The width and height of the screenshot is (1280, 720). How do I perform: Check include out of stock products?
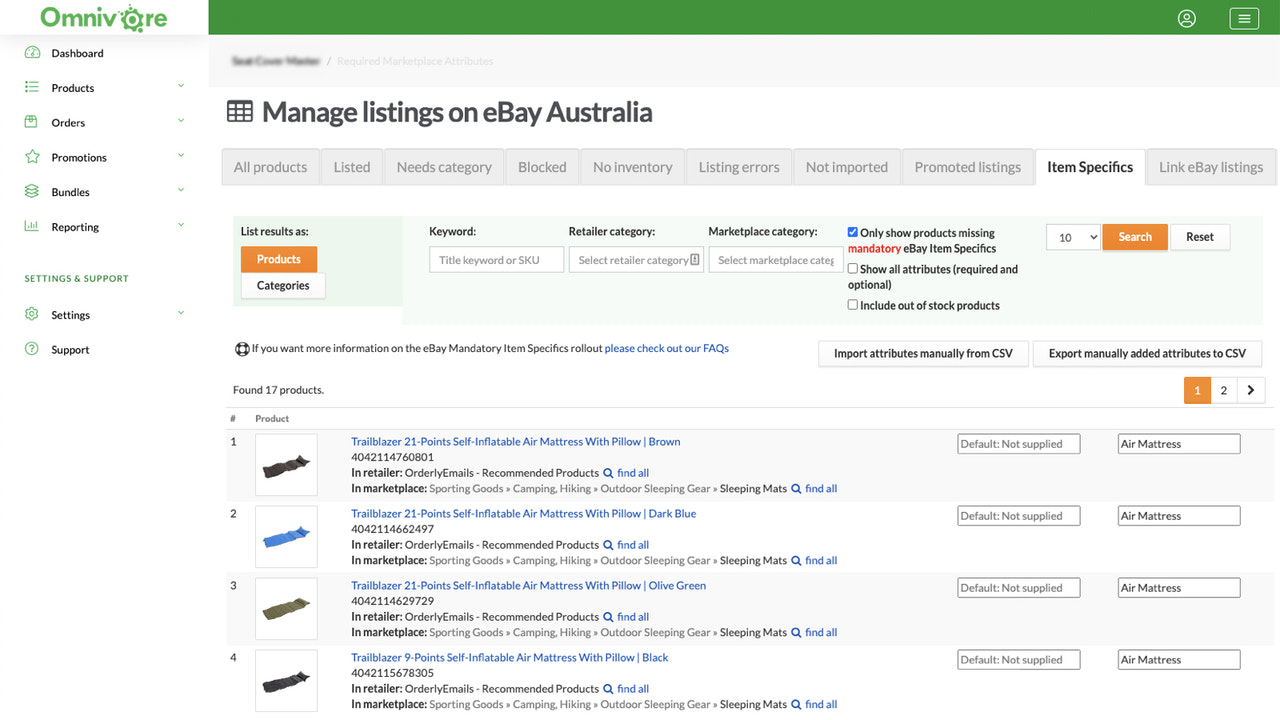click(x=853, y=304)
